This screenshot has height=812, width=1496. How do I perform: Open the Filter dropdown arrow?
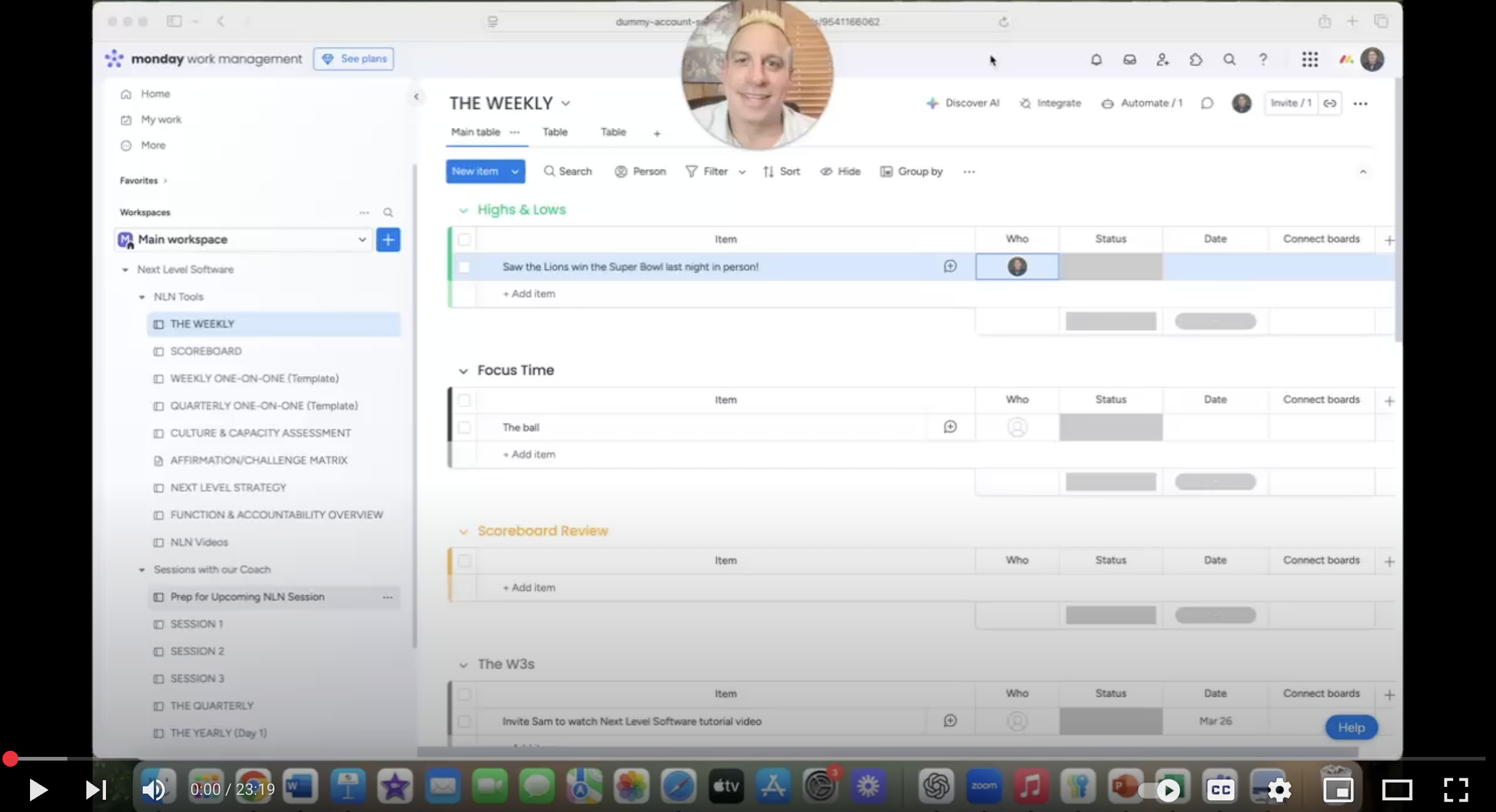[x=742, y=172]
